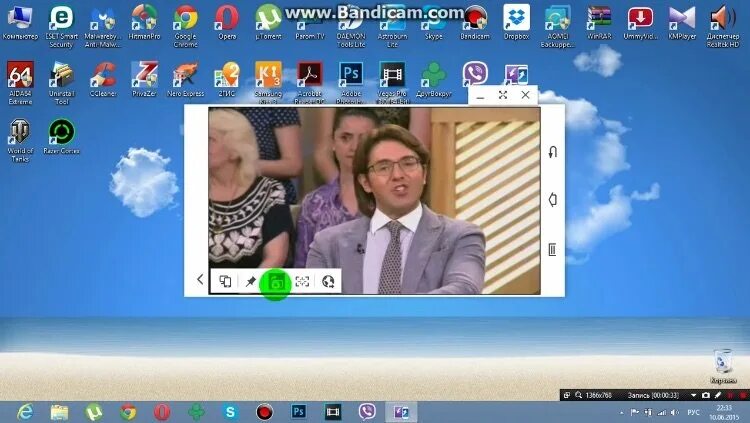Take a snapshot with the Bandicam camera icon
750x423 pixels.
point(706,395)
